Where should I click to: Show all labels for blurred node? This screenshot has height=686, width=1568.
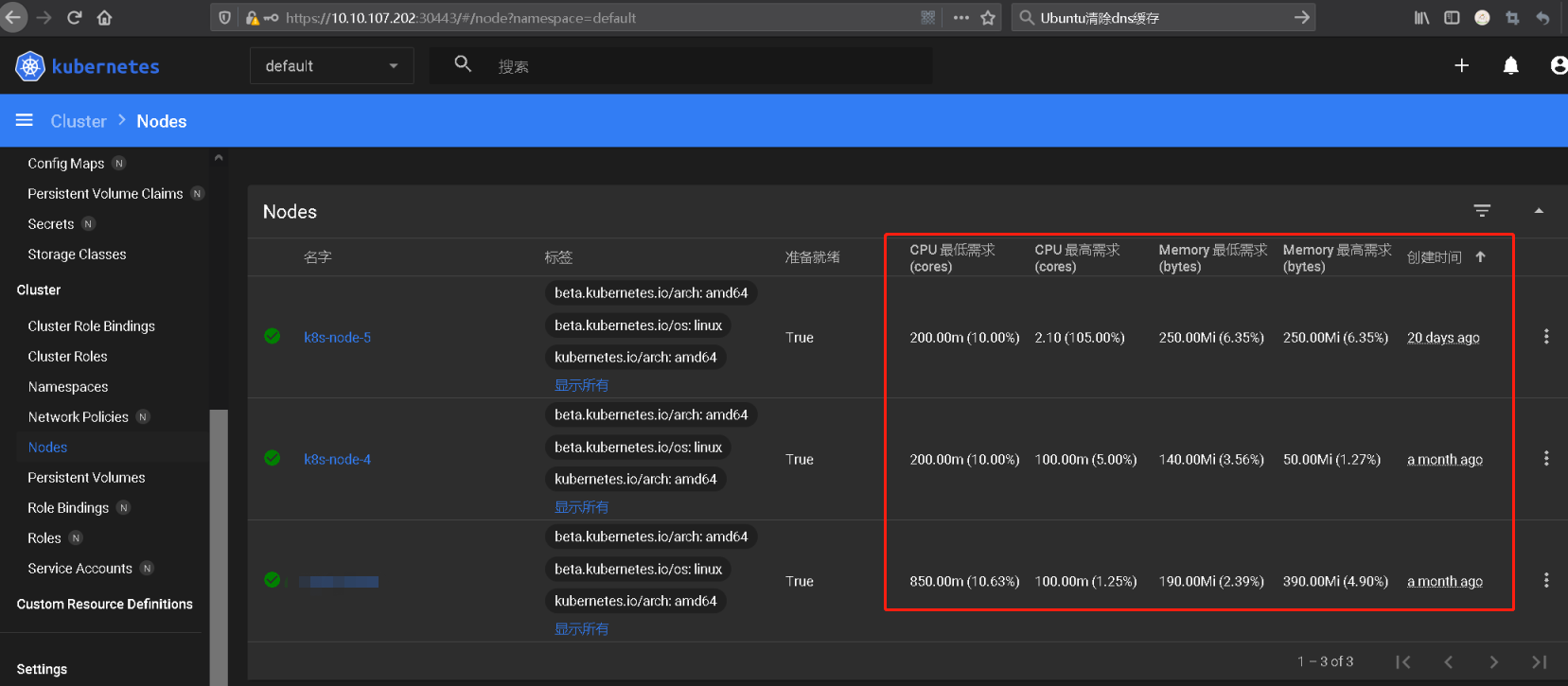tap(581, 629)
